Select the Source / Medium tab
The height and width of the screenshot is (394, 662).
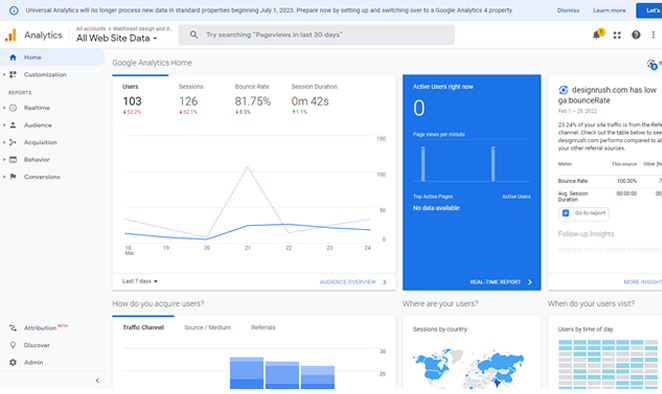tap(207, 327)
